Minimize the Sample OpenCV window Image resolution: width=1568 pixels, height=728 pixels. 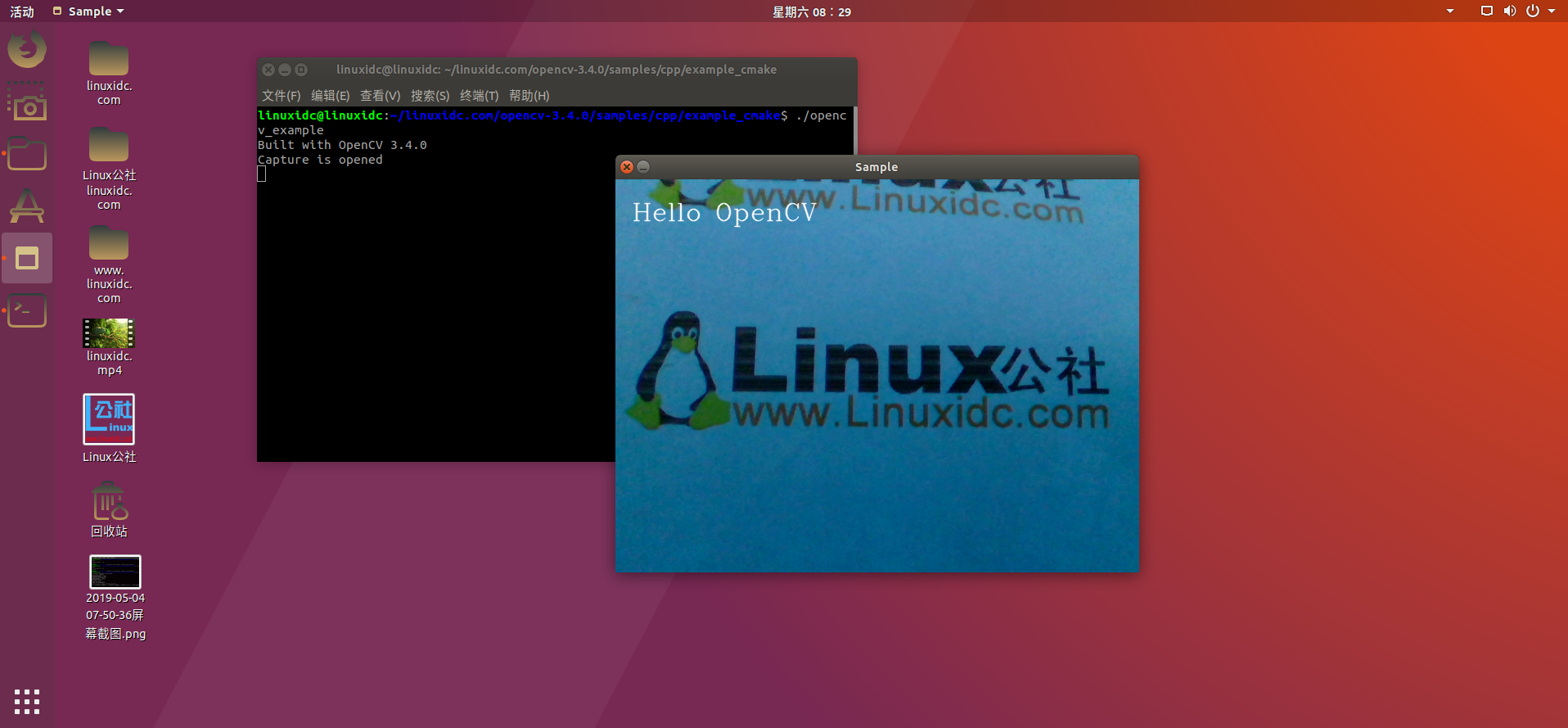[x=643, y=167]
